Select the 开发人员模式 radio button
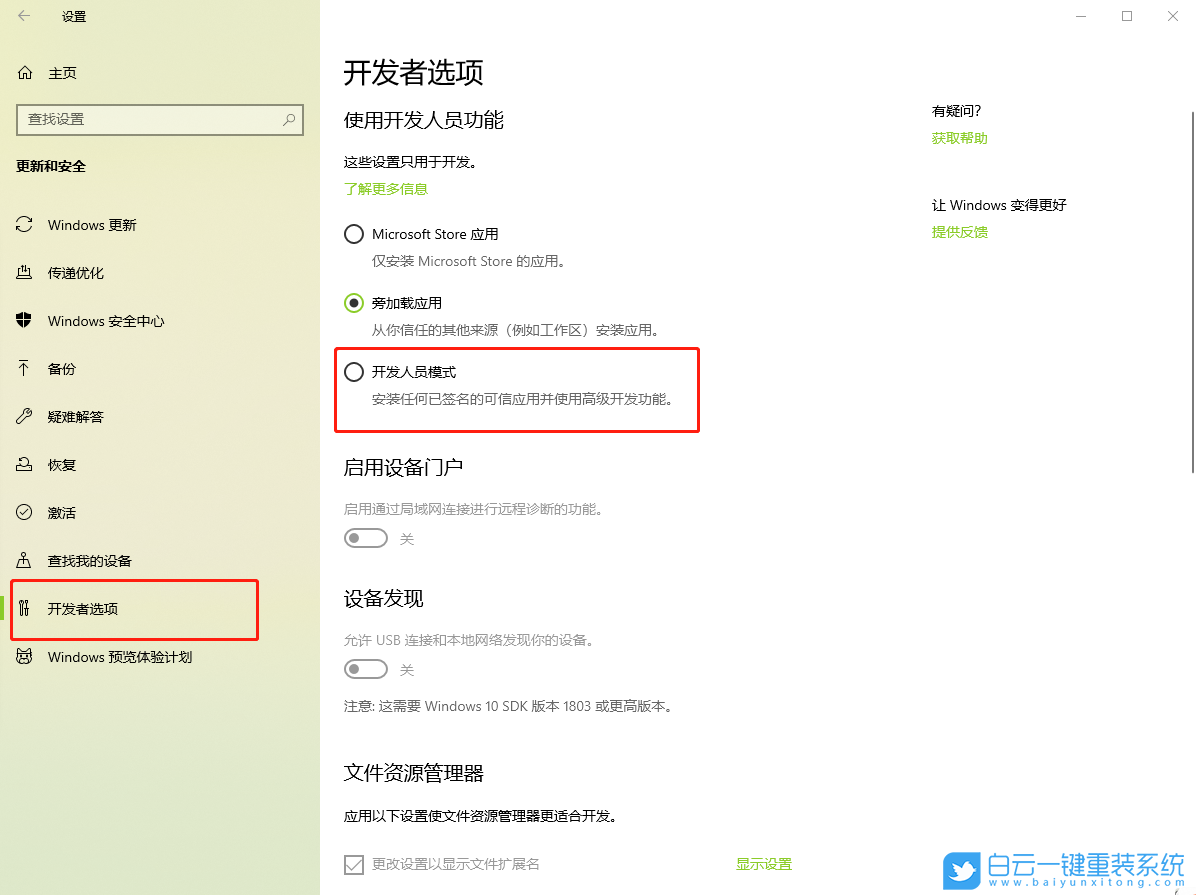 click(x=353, y=371)
